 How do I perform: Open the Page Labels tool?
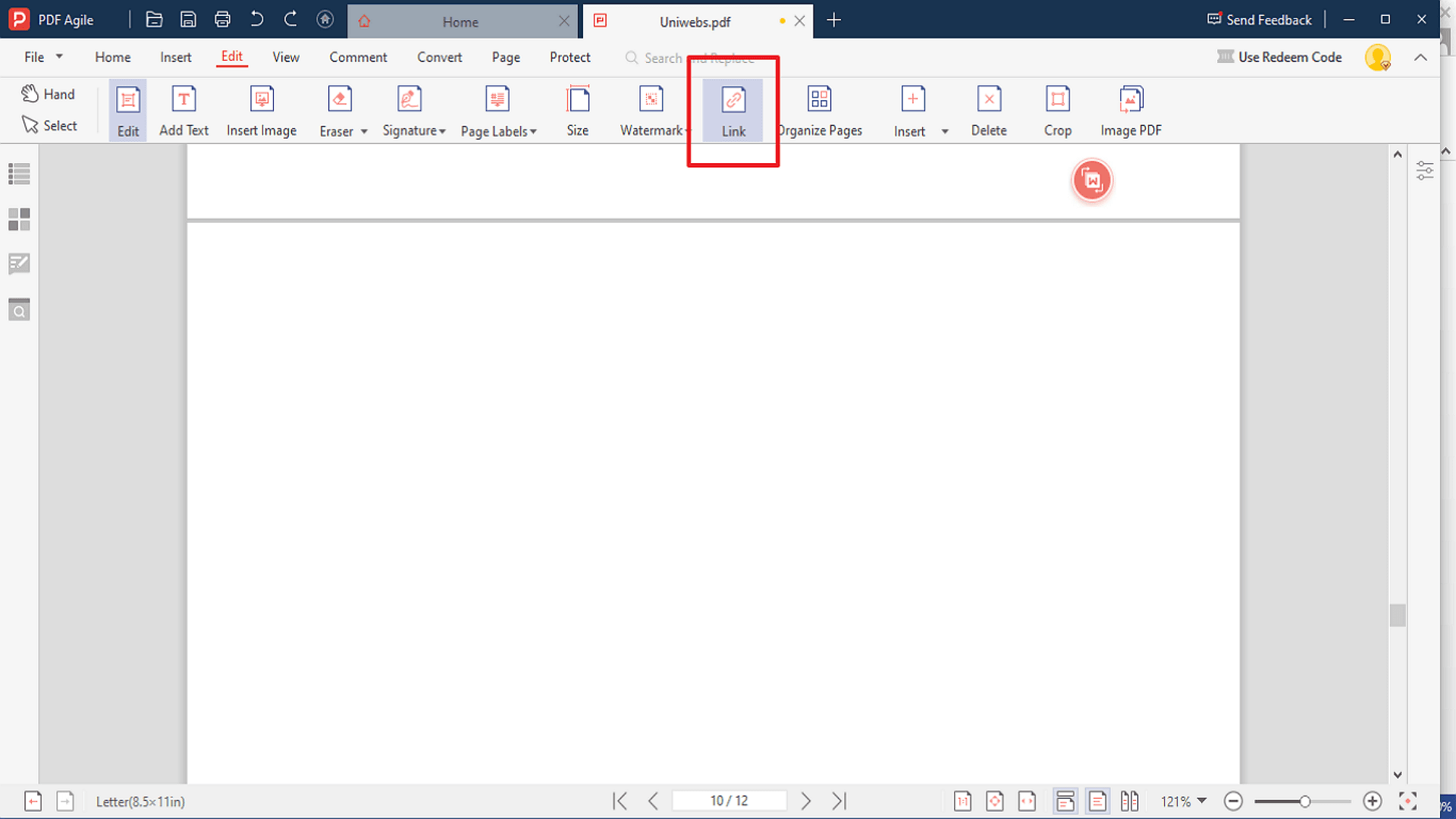494,111
